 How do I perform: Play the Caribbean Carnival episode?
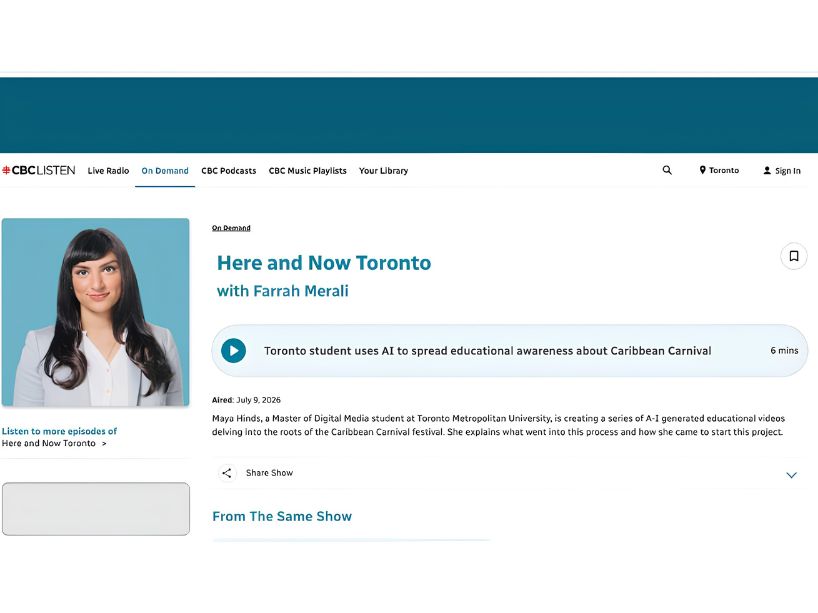[233, 351]
